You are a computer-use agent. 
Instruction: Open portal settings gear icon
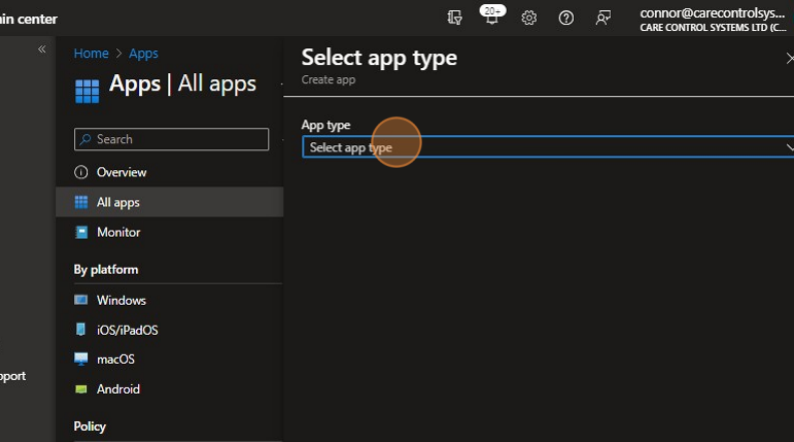click(529, 18)
